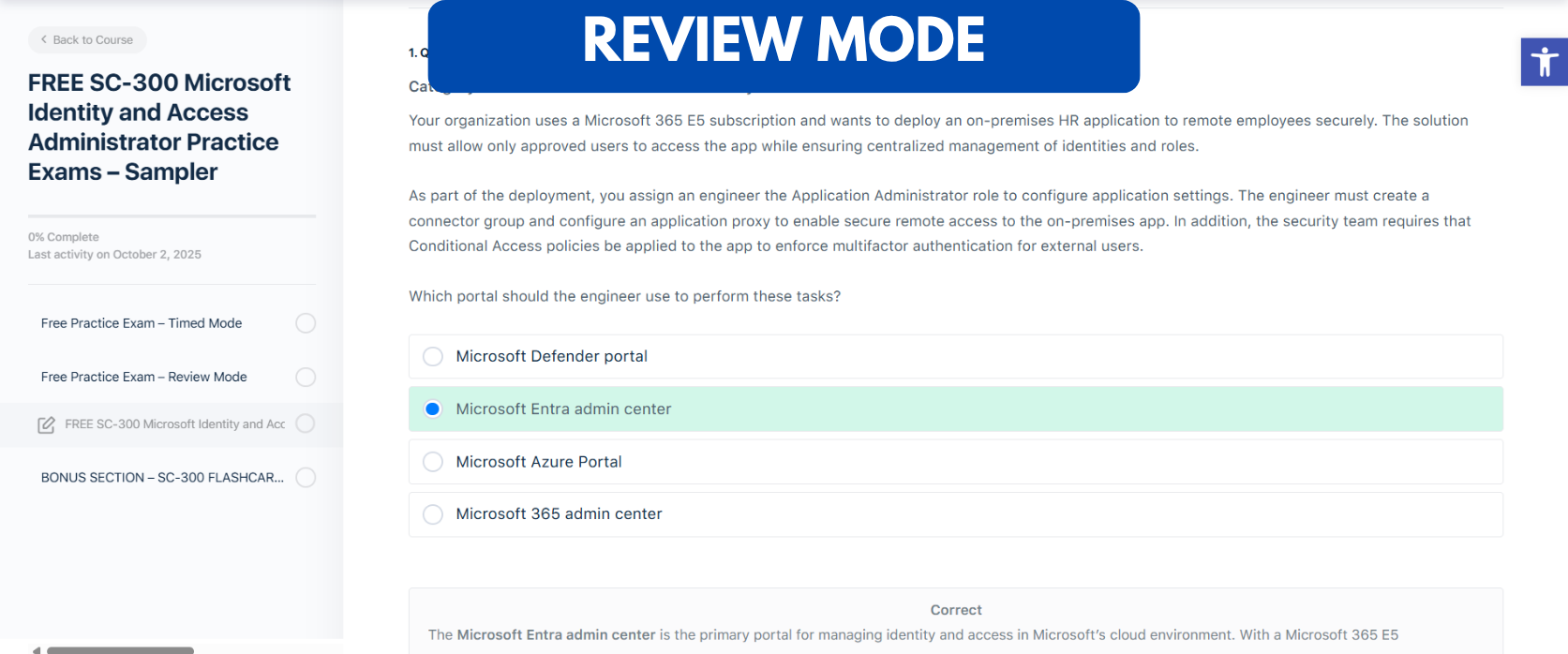Screen dimensions: 1568x654
Task: Open the accessibility options widget
Action: point(1543,62)
